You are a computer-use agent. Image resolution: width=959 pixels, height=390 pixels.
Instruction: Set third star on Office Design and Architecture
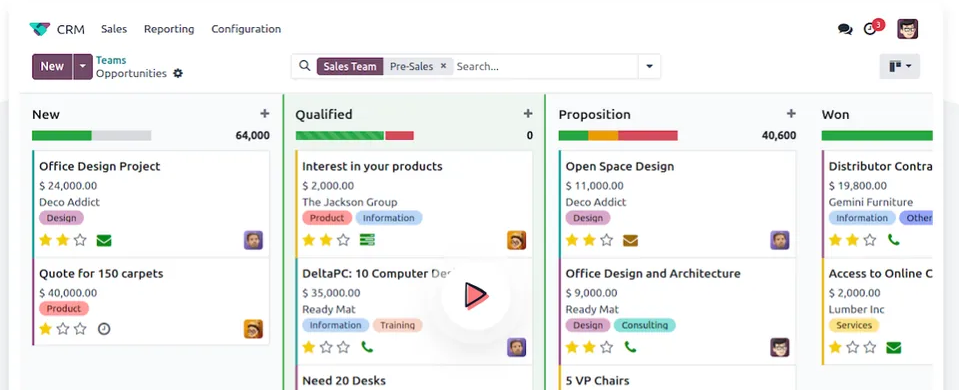click(x=606, y=347)
